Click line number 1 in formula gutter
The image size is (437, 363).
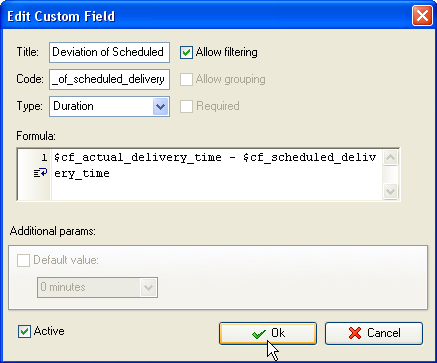point(44,157)
